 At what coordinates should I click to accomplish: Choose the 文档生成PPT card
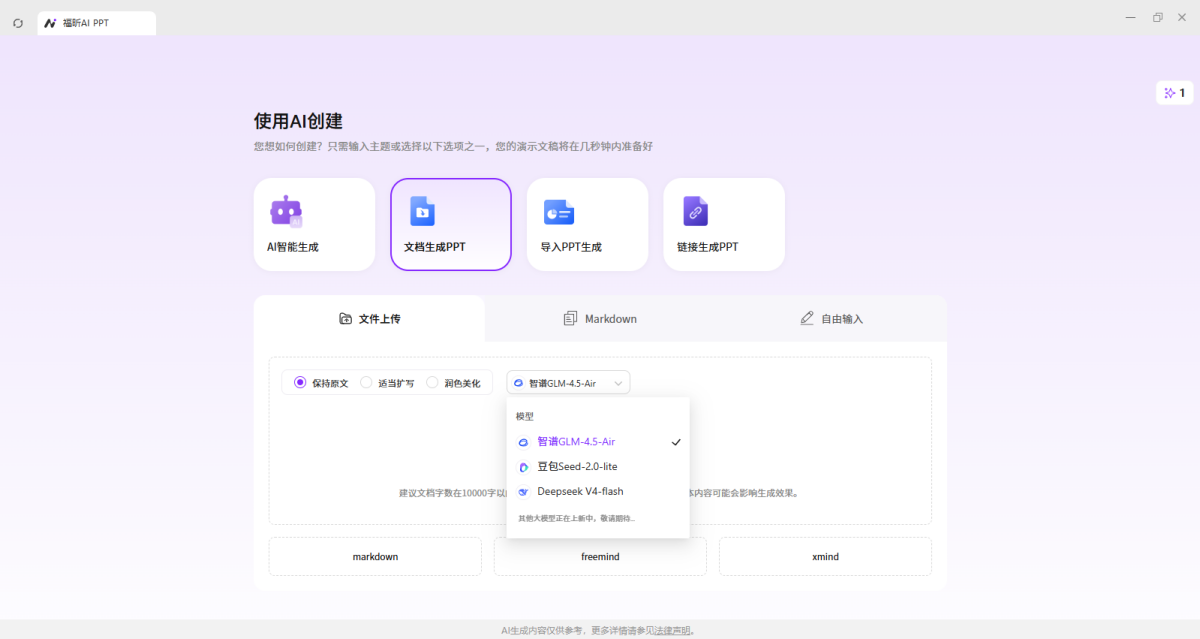451,224
